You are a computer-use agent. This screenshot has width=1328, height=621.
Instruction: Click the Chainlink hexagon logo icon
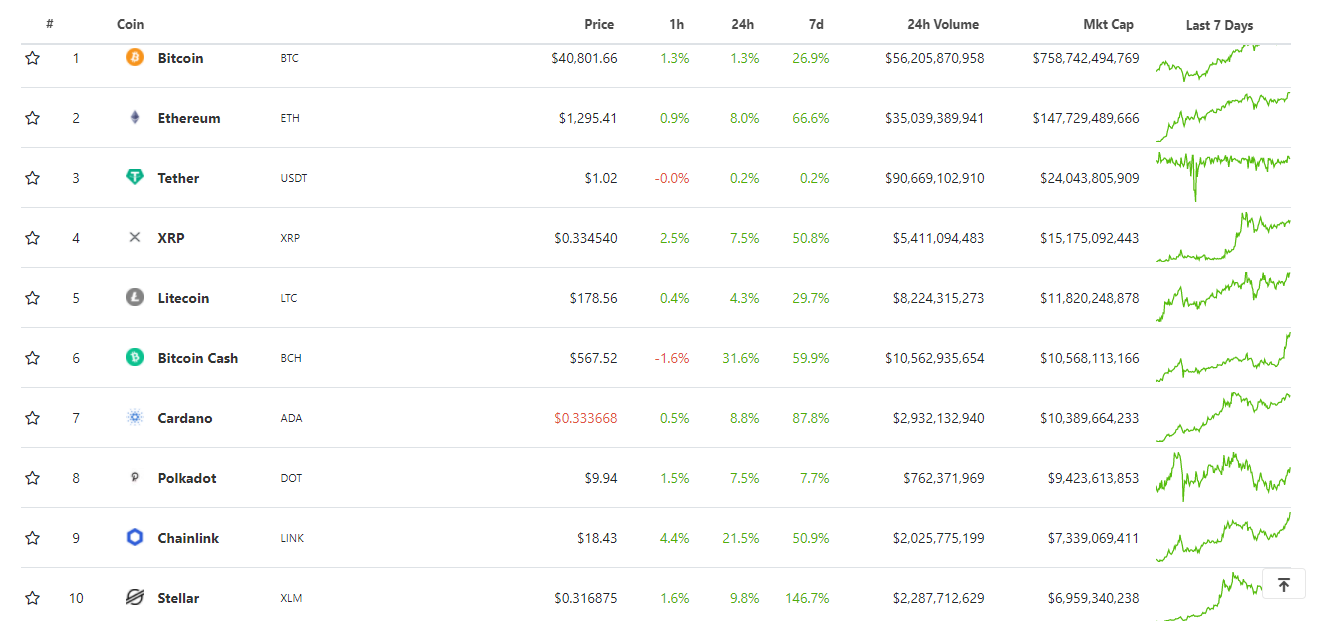tap(134, 538)
